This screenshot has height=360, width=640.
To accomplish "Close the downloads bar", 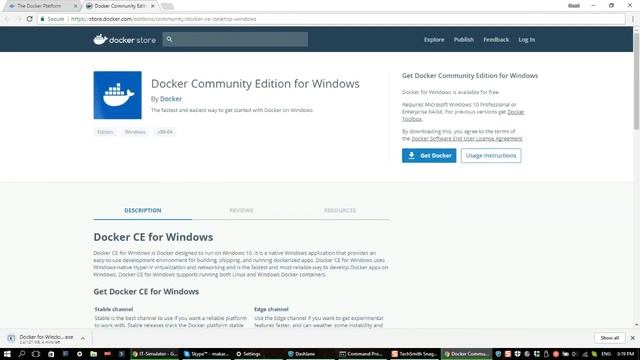I will [x=632, y=338].
